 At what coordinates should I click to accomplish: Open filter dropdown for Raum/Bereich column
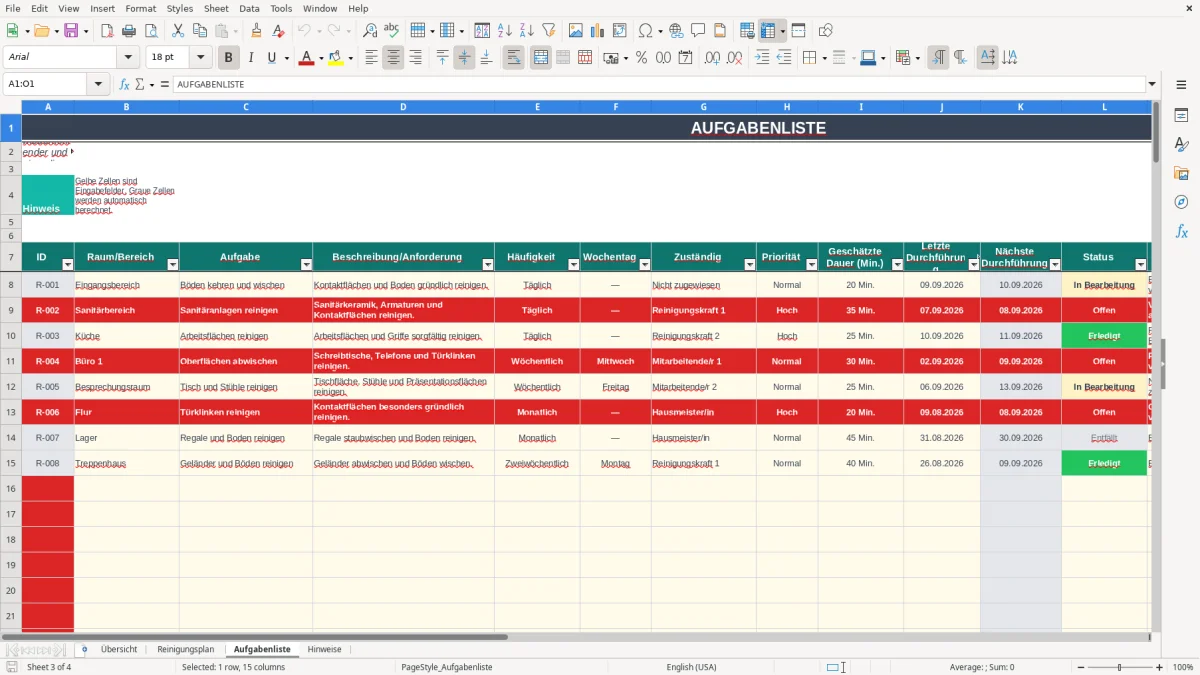(173, 265)
